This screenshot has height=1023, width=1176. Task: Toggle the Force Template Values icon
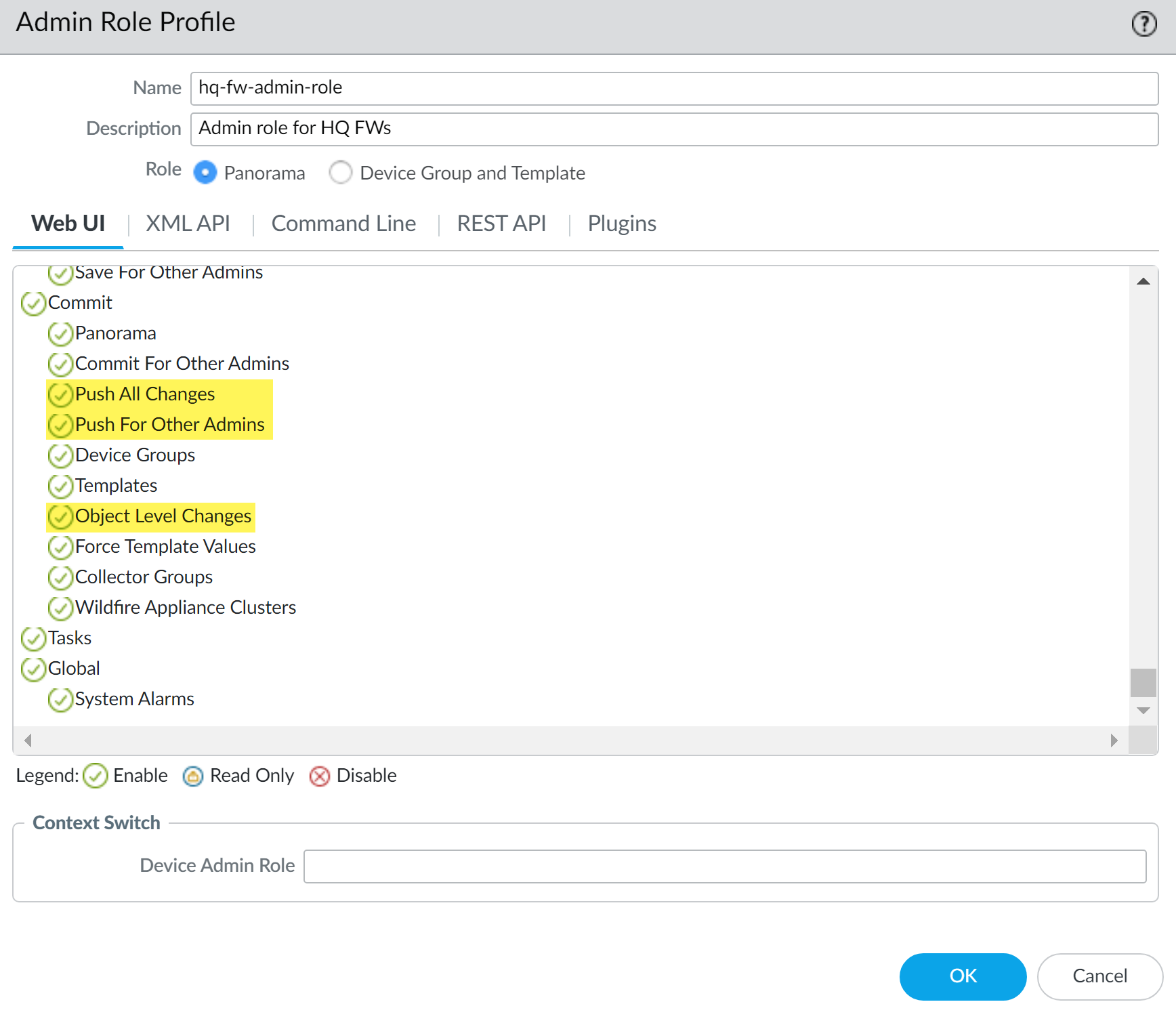tap(60, 547)
